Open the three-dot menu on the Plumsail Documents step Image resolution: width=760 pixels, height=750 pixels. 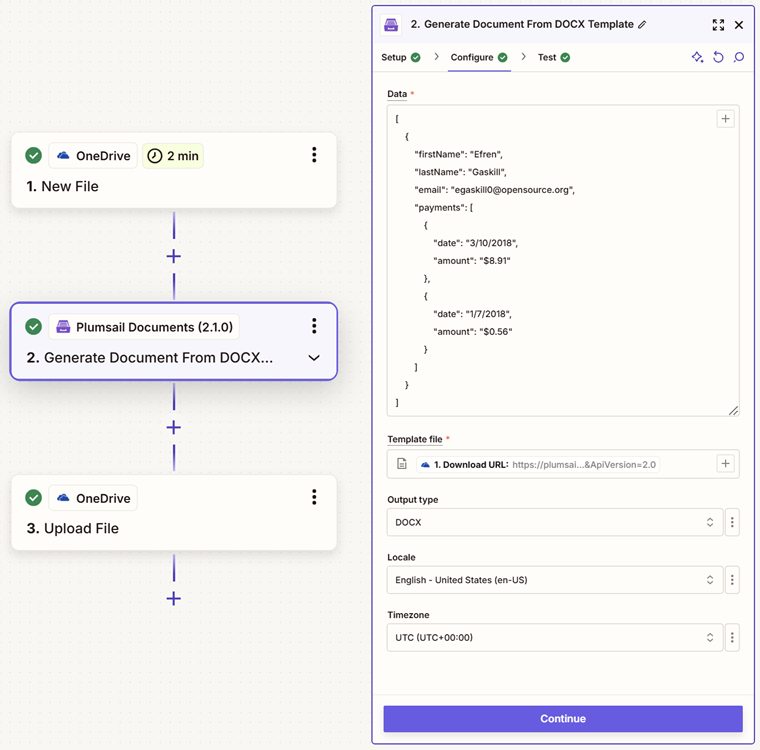click(314, 326)
